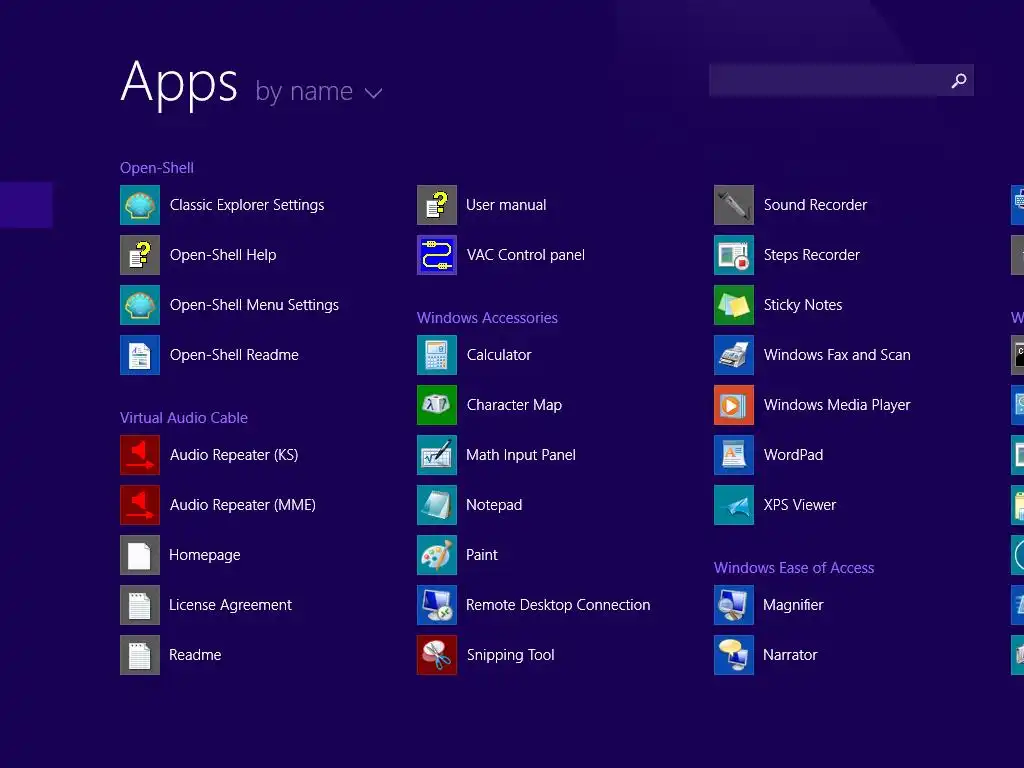Click the XPS Viewer paper-plane icon
This screenshot has height=768, width=1024.
tap(734, 505)
